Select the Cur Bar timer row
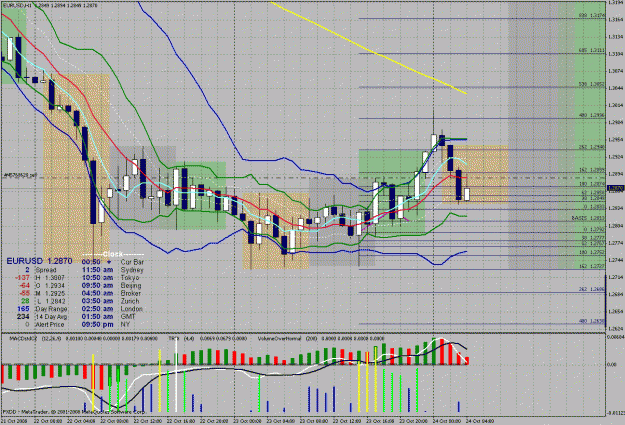Image resolution: width=625 pixels, height=425 pixels. coord(113,262)
